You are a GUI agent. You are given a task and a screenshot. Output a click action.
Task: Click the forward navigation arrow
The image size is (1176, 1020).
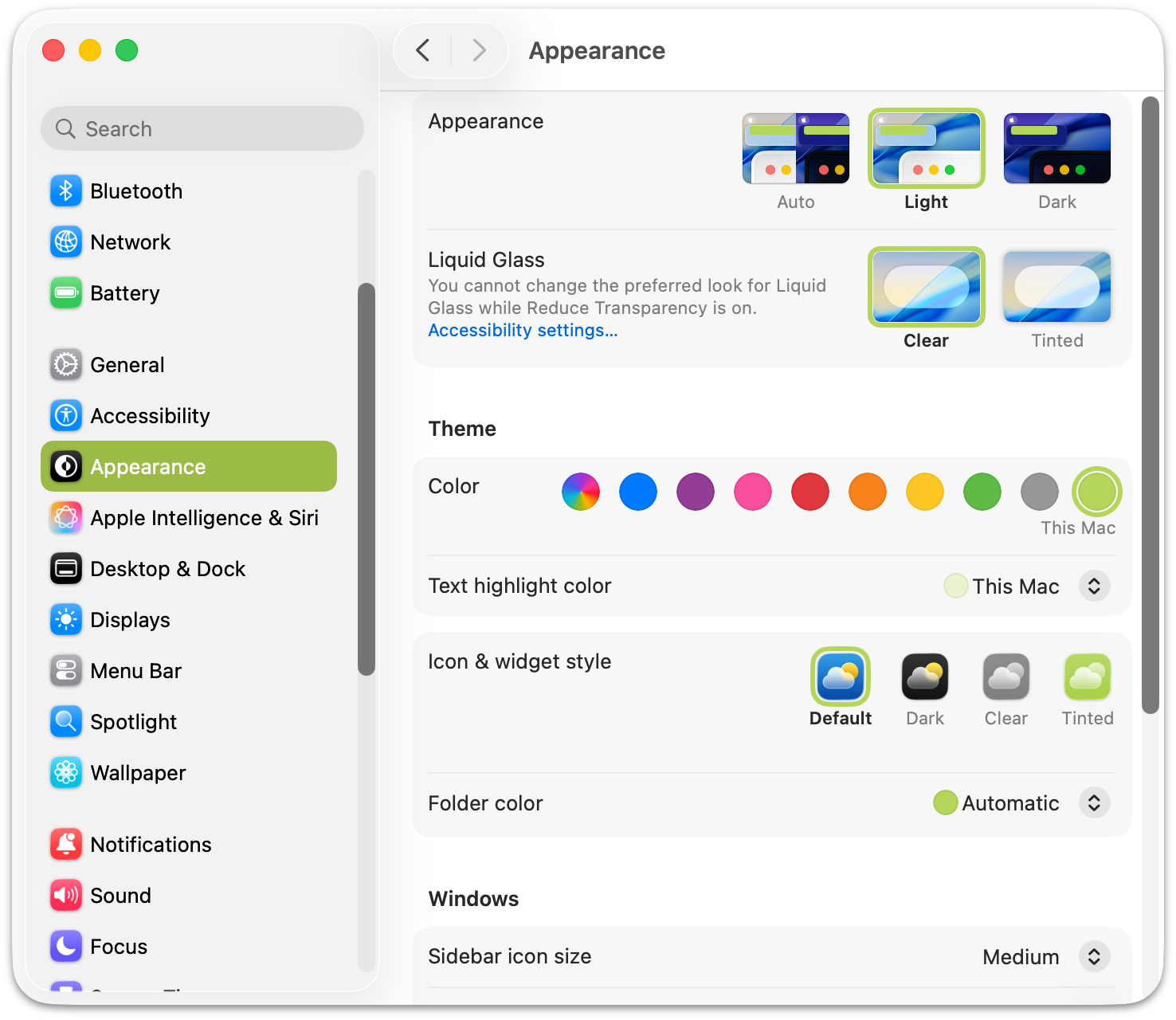[x=479, y=51]
